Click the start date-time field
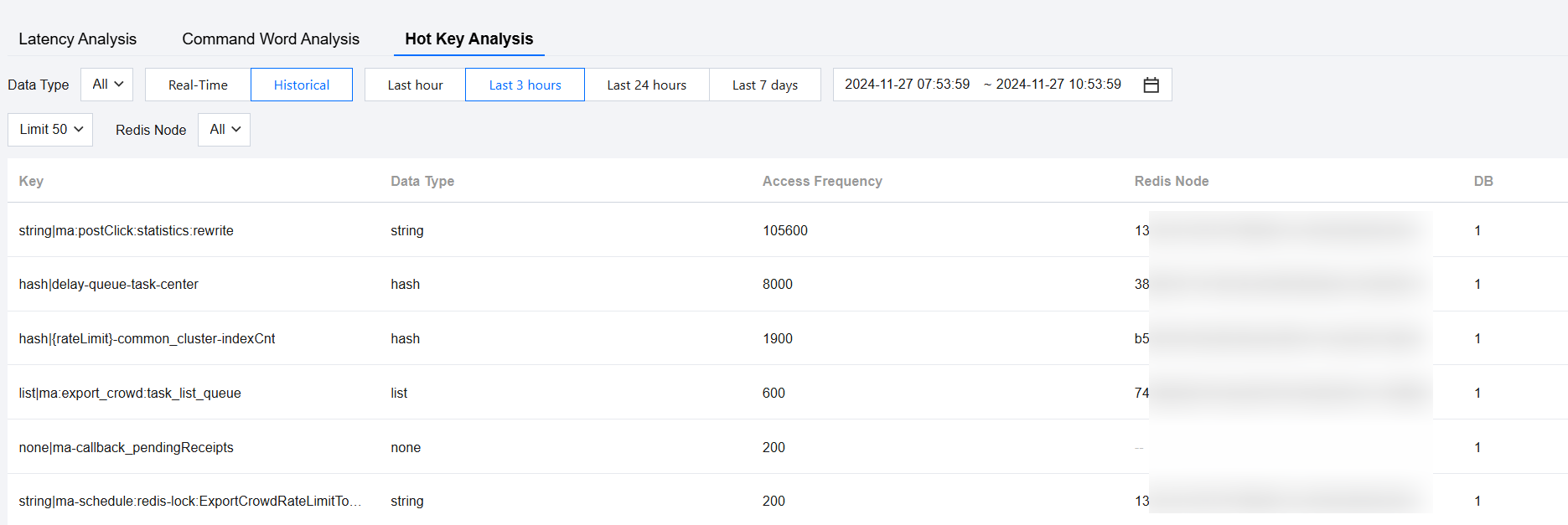The height and width of the screenshot is (525, 1568). pyautogui.click(x=907, y=85)
